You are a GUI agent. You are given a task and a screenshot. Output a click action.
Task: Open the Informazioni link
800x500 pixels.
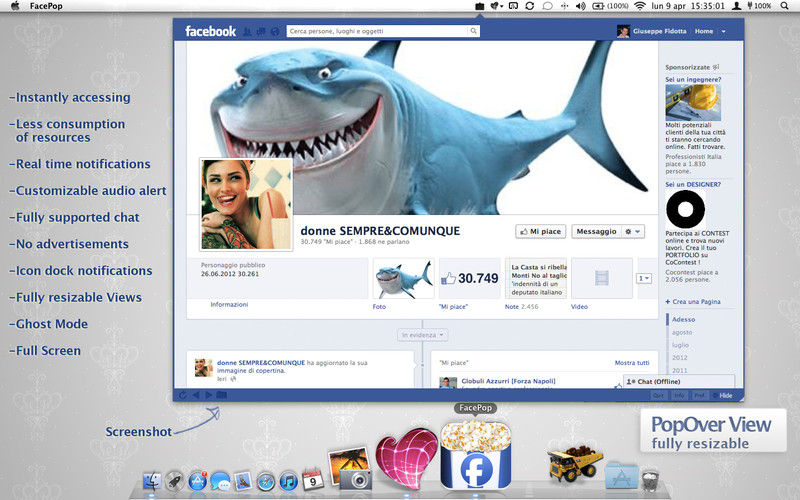[229, 304]
